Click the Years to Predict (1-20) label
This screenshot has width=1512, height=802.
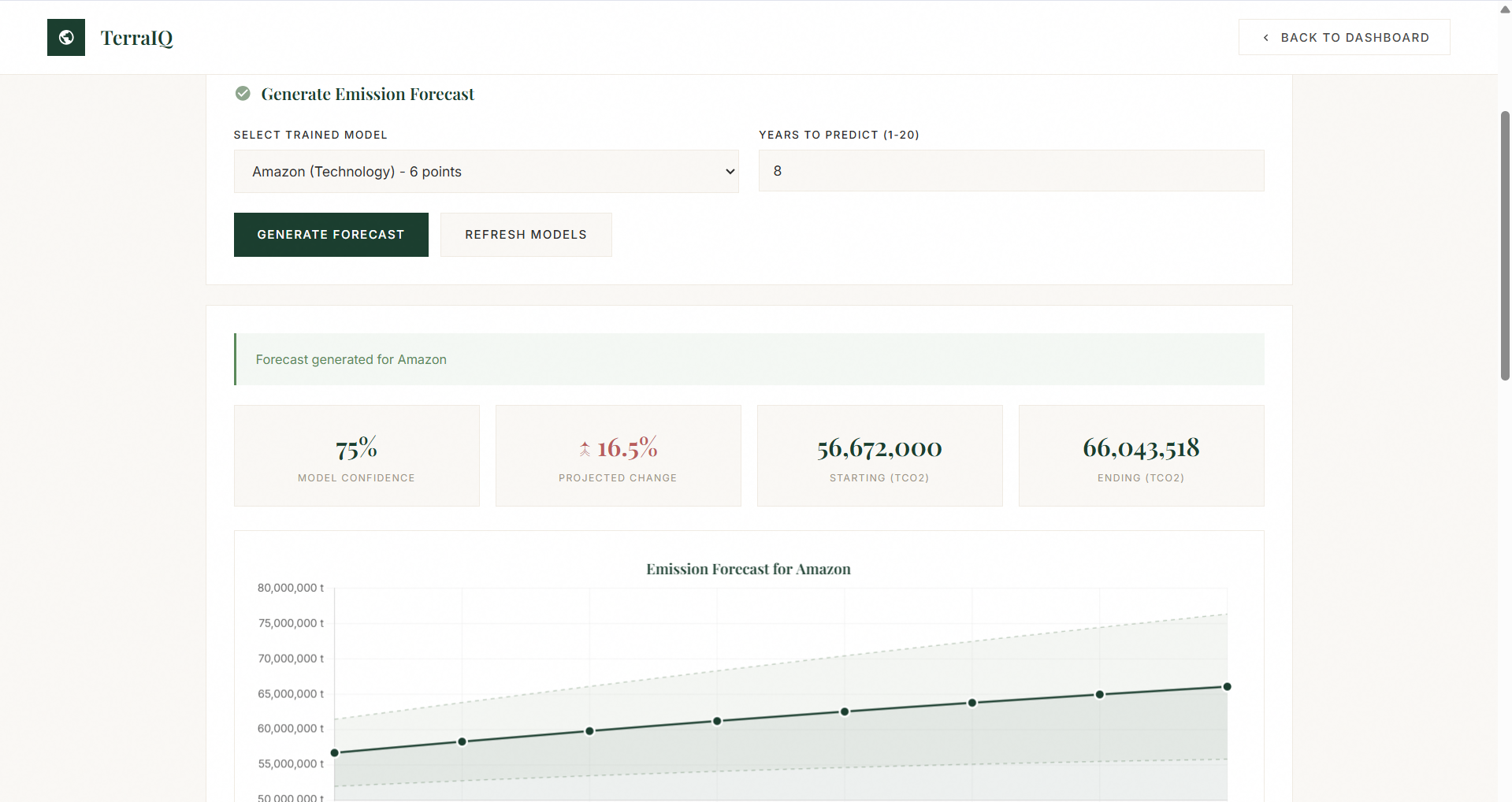(839, 135)
